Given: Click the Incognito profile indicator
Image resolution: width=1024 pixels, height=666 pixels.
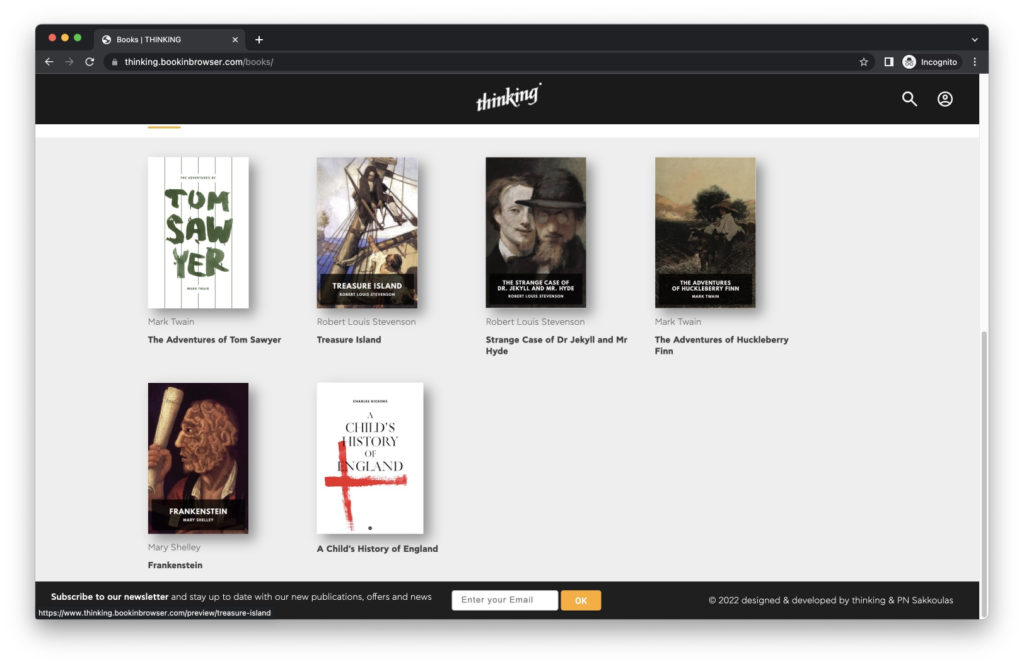Looking at the screenshot, I should coord(930,61).
